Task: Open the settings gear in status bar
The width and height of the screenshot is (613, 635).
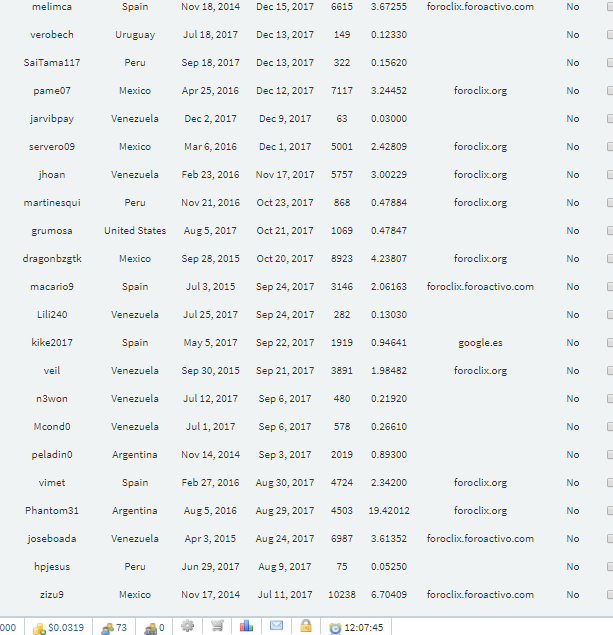Action: tap(187, 626)
